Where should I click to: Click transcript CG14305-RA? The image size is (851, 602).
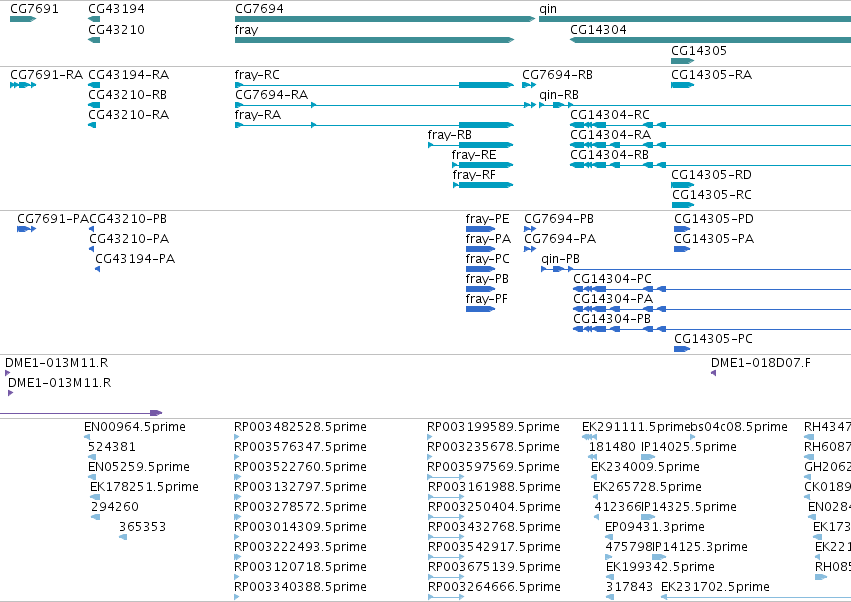pyautogui.click(x=712, y=74)
